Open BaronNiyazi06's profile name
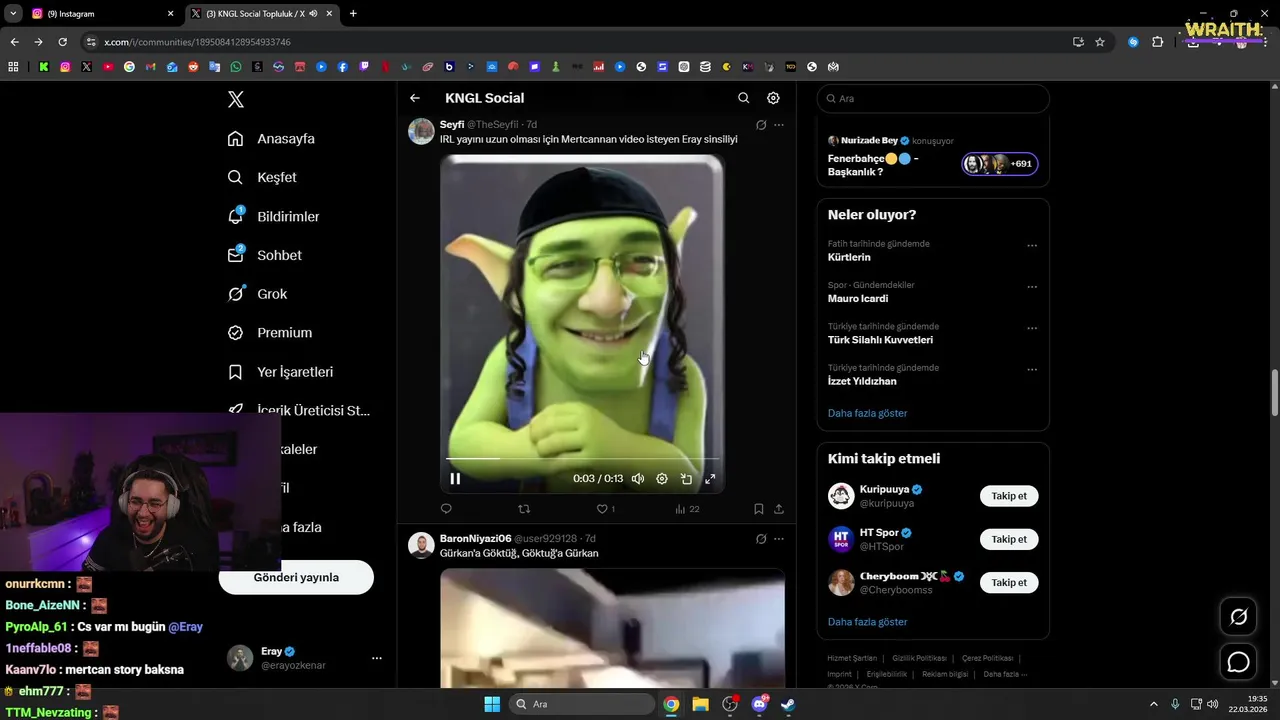1280x720 pixels. 475,539
